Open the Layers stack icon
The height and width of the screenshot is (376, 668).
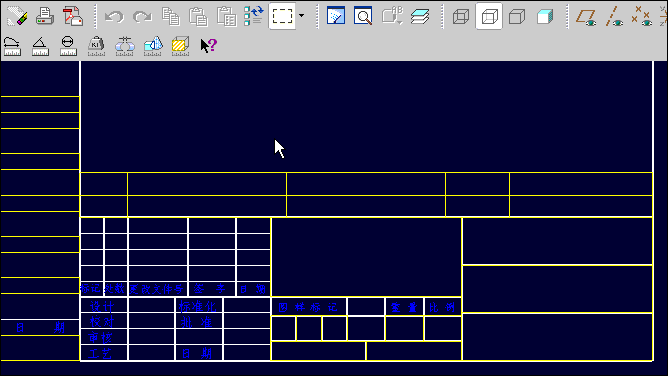pyautogui.click(x=420, y=17)
